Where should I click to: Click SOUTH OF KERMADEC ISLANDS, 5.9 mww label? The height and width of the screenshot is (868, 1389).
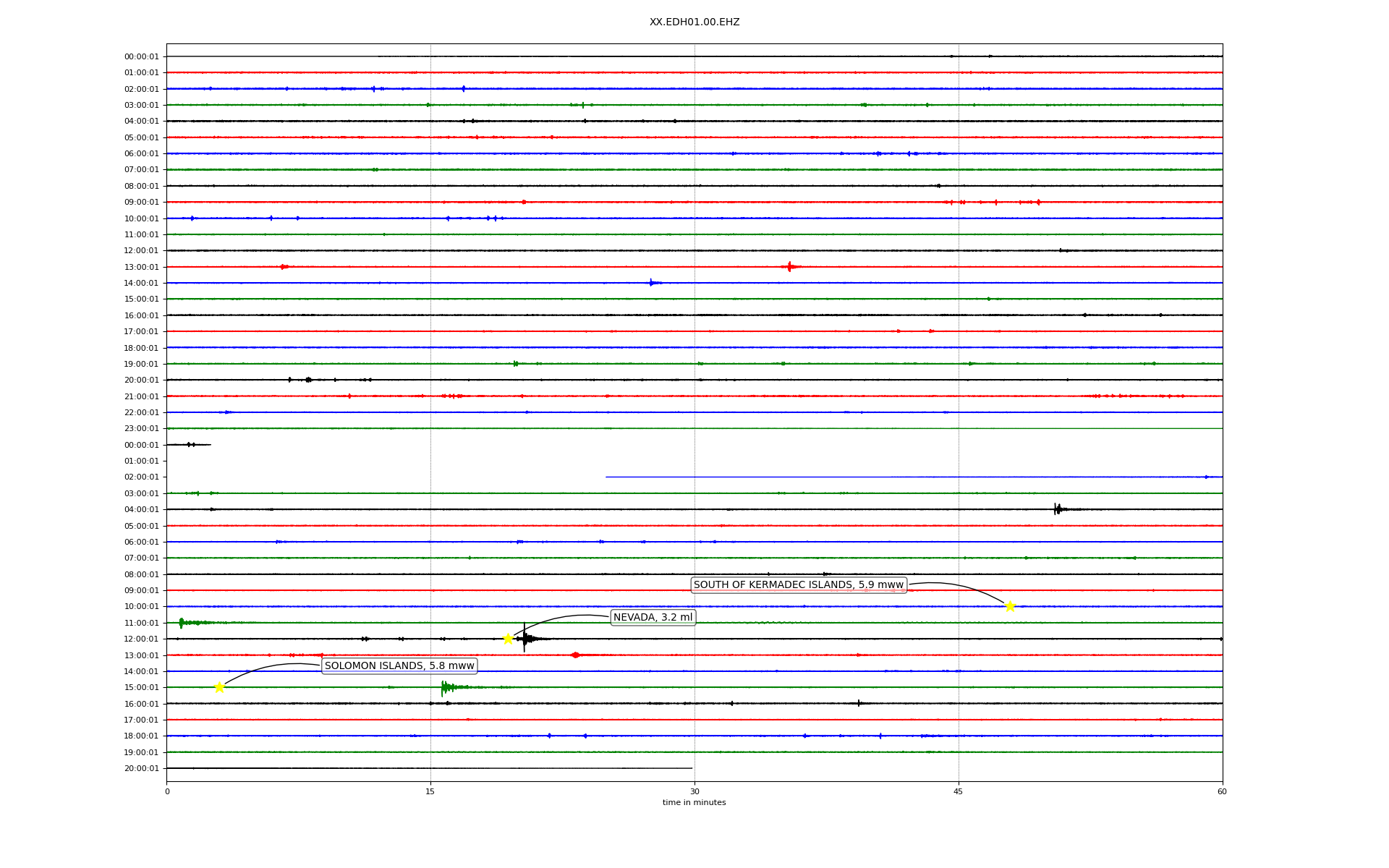click(799, 584)
